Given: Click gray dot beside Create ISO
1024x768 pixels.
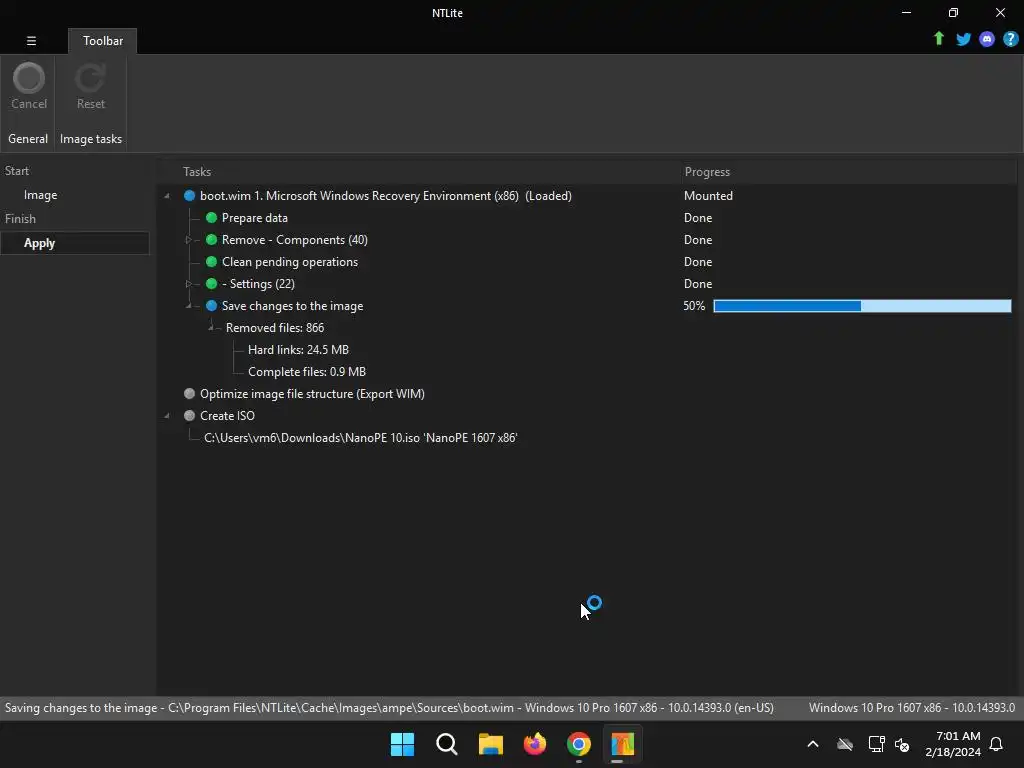Looking at the screenshot, I should [189, 415].
